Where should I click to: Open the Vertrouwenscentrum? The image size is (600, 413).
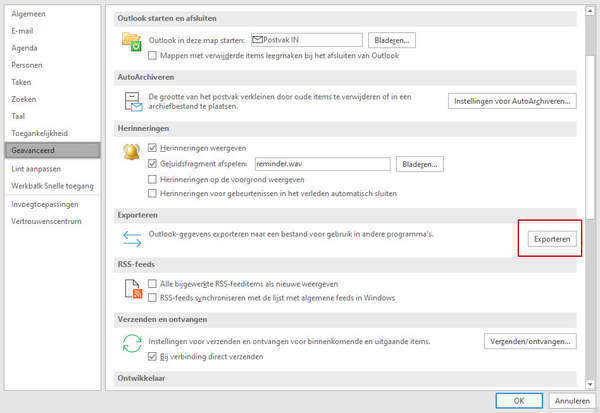click(x=52, y=221)
